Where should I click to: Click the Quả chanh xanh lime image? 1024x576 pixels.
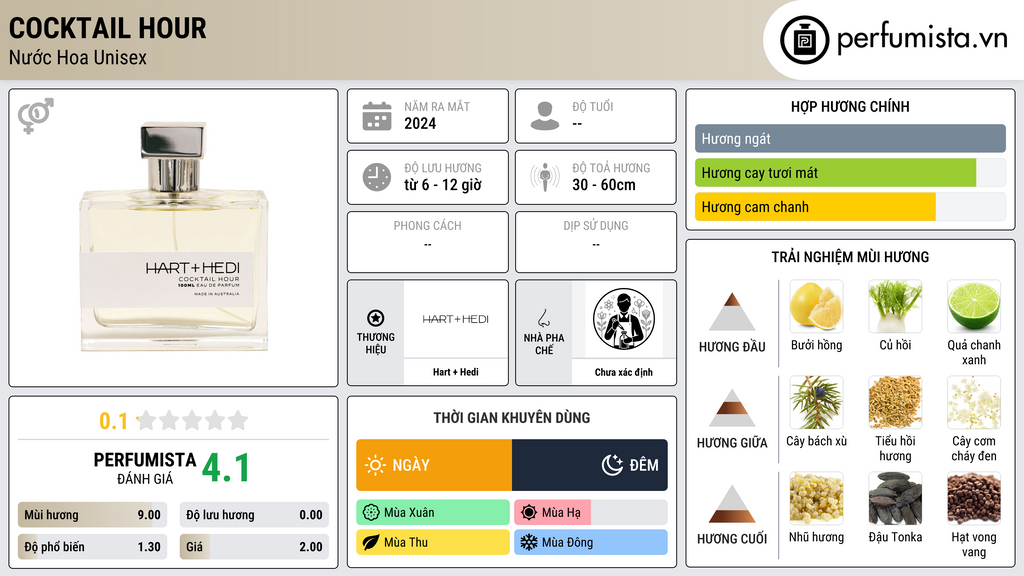[x=974, y=306]
